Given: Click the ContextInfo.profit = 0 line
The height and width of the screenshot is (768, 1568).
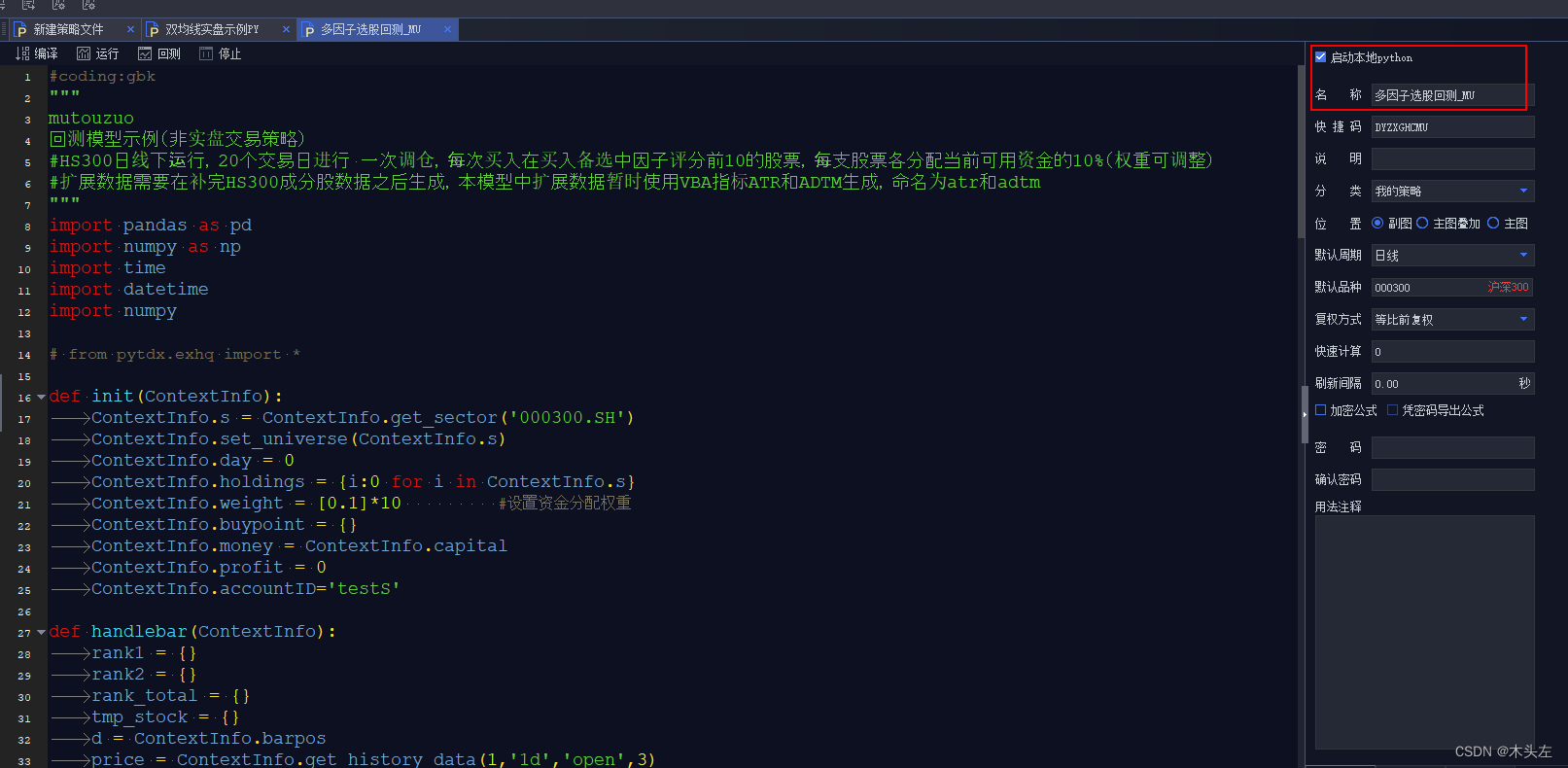Looking at the screenshot, I should point(209,568).
